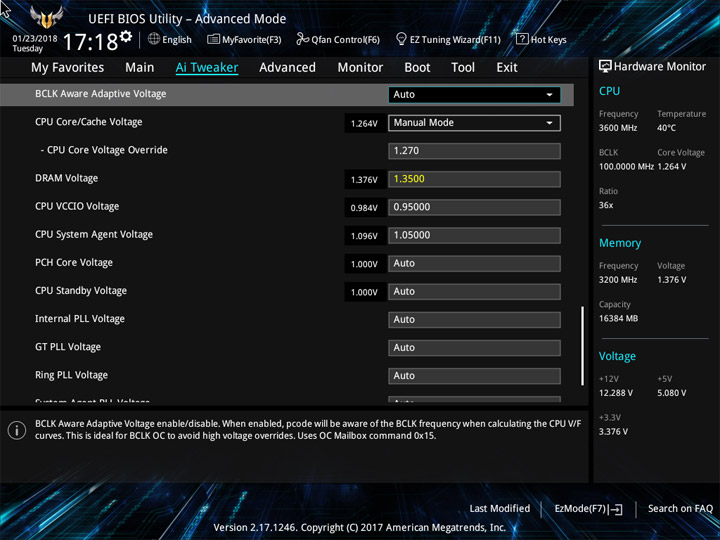Click 12.288 V reading in Hardware Monitor
Viewport: 720px width, 540px height.
pyautogui.click(x=616, y=393)
